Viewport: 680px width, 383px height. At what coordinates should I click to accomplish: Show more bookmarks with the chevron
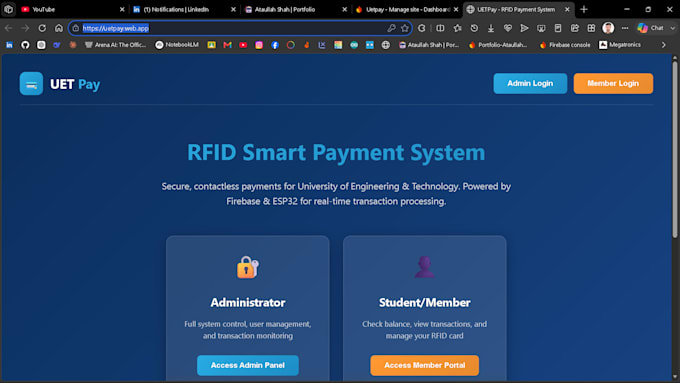664,45
